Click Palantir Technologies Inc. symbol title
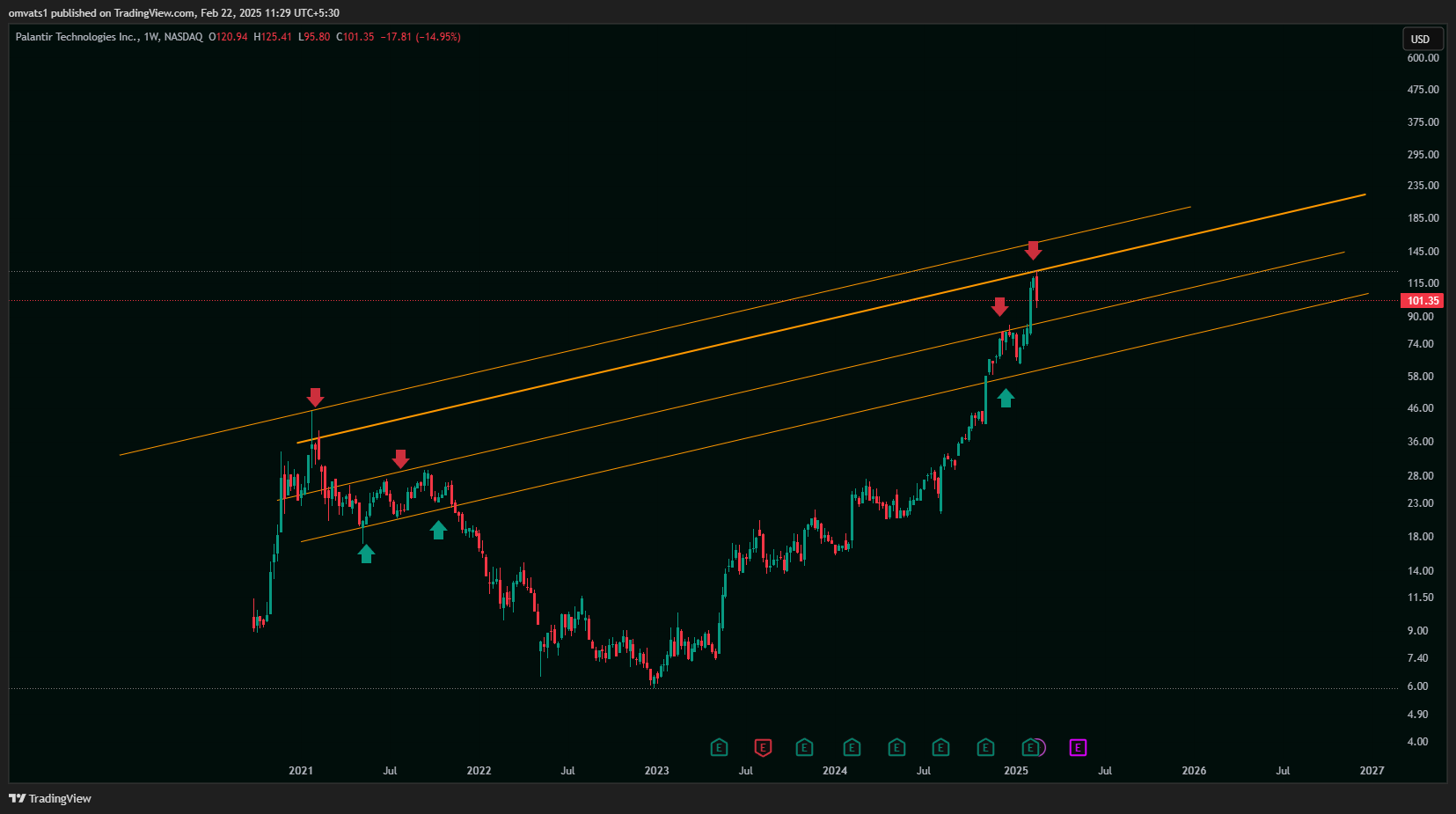This screenshot has height=814, width=1456. pos(77,37)
